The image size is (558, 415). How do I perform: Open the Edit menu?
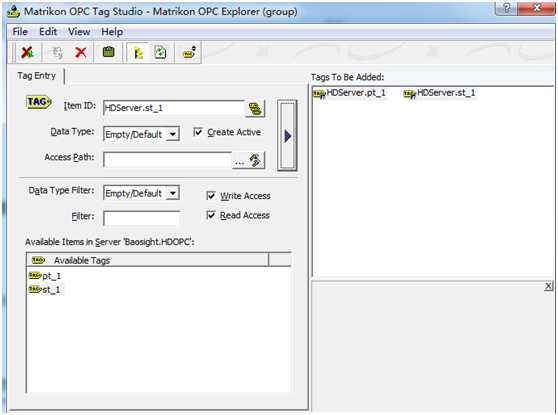[48, 32]
